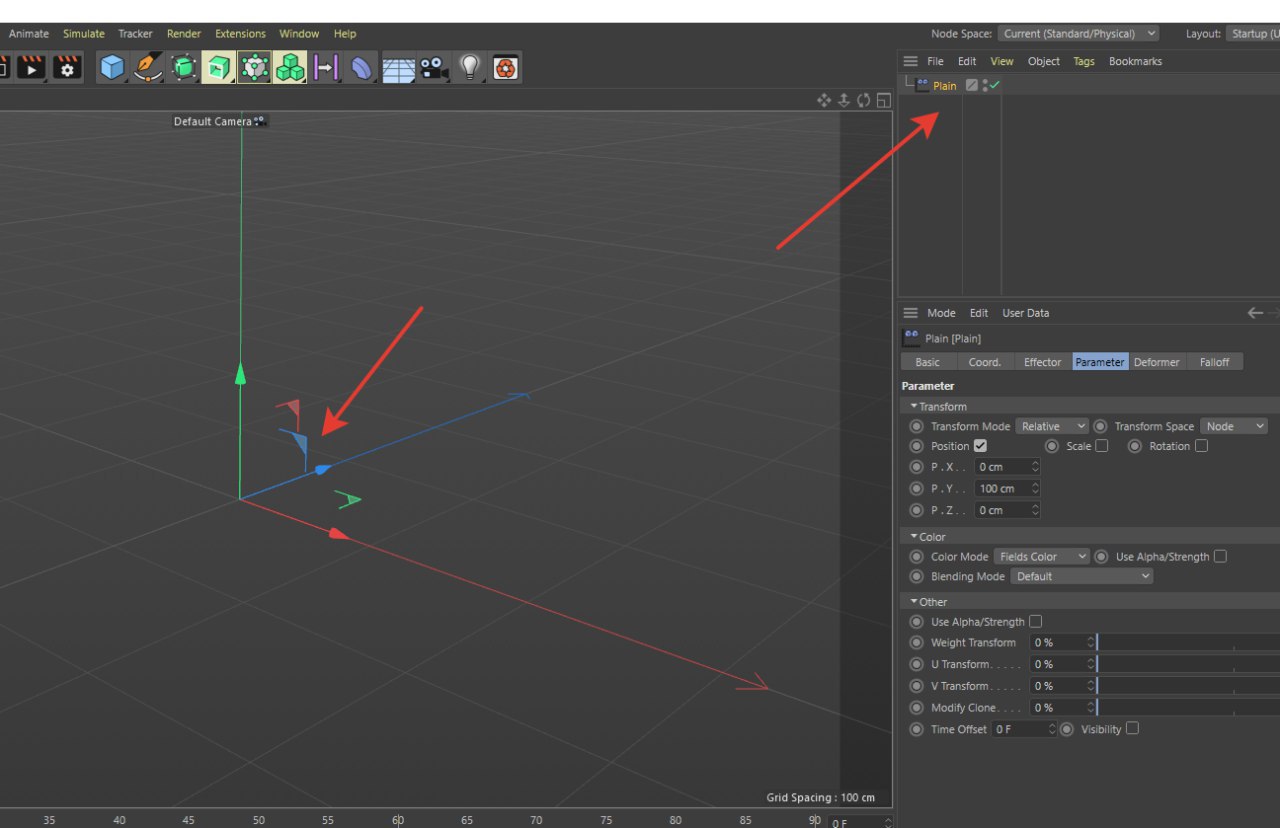Open the User Data menu
The width and height of the screenshot is (1280, 828).
click(1026, 313)
